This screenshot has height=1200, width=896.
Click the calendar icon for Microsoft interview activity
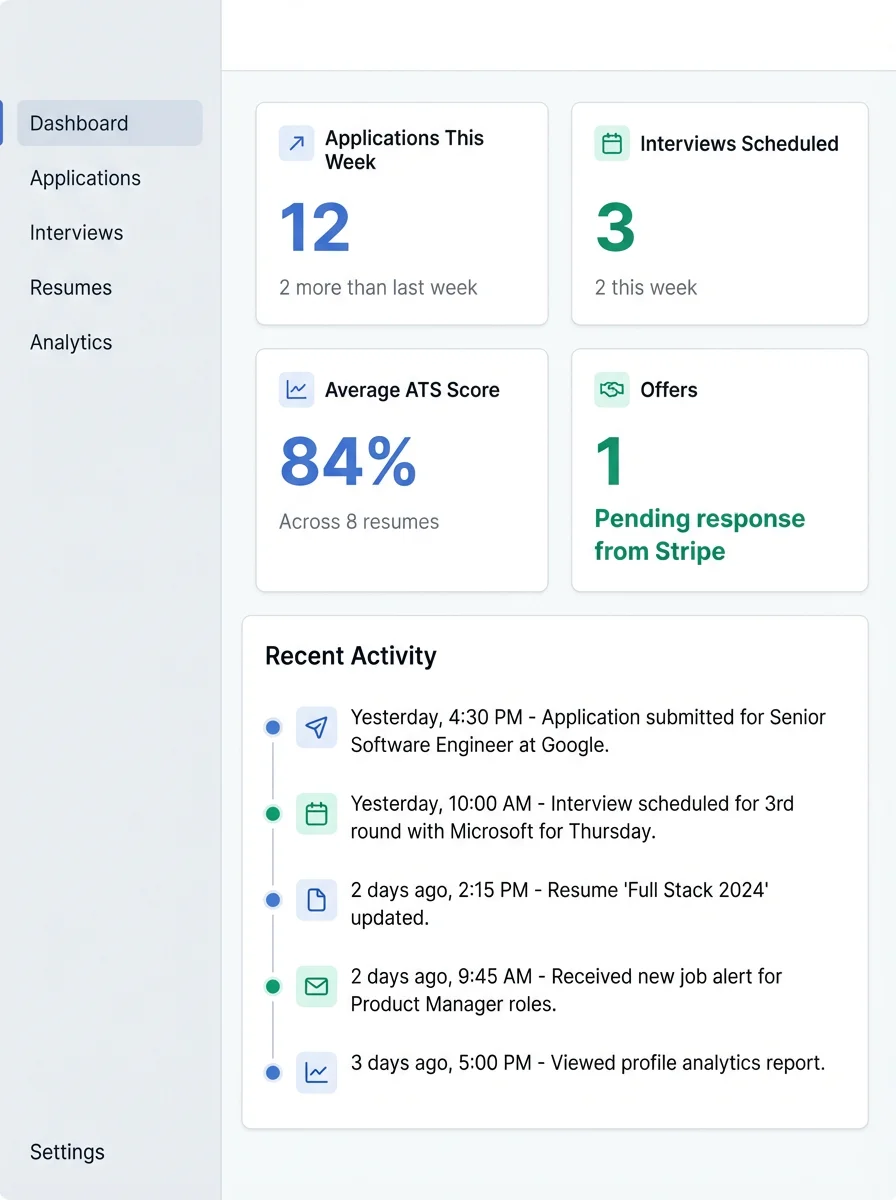pyautogui.click(x=317, y=814)
